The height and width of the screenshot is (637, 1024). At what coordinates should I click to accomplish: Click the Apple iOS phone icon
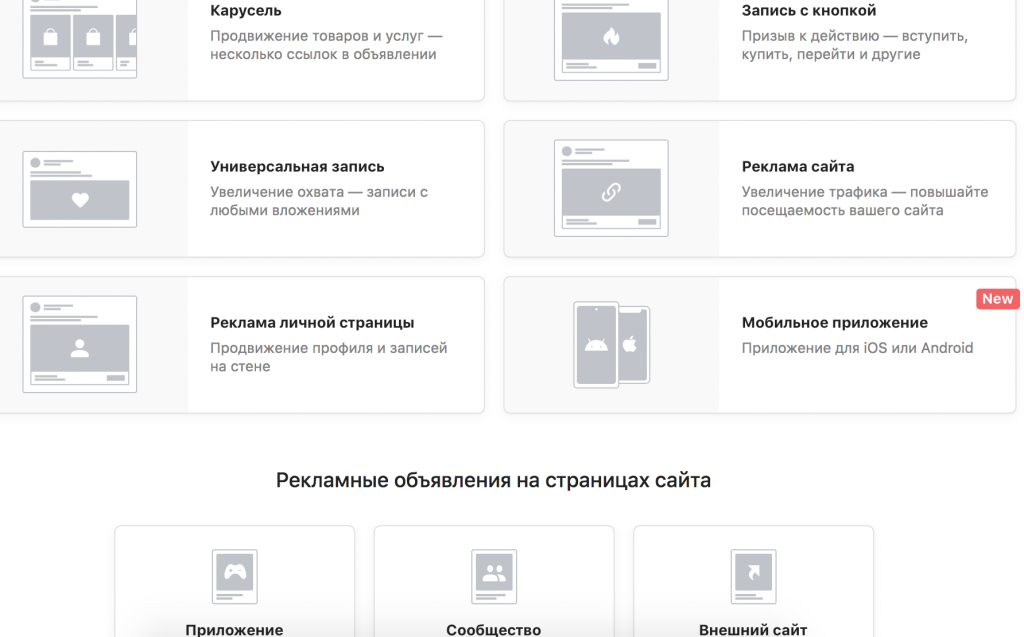[x=633, y=344]
